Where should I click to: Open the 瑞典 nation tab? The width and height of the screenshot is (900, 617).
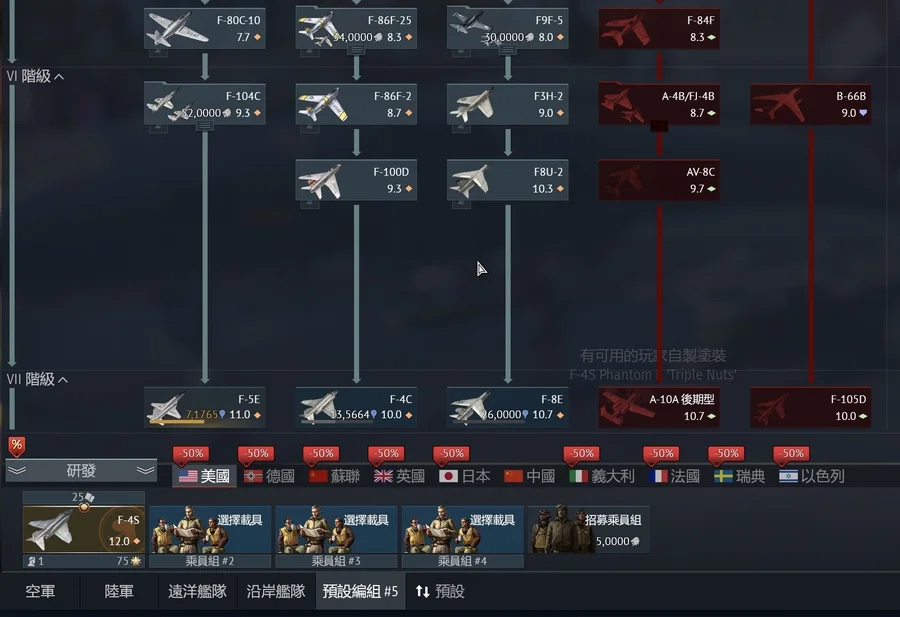(739, 476)
